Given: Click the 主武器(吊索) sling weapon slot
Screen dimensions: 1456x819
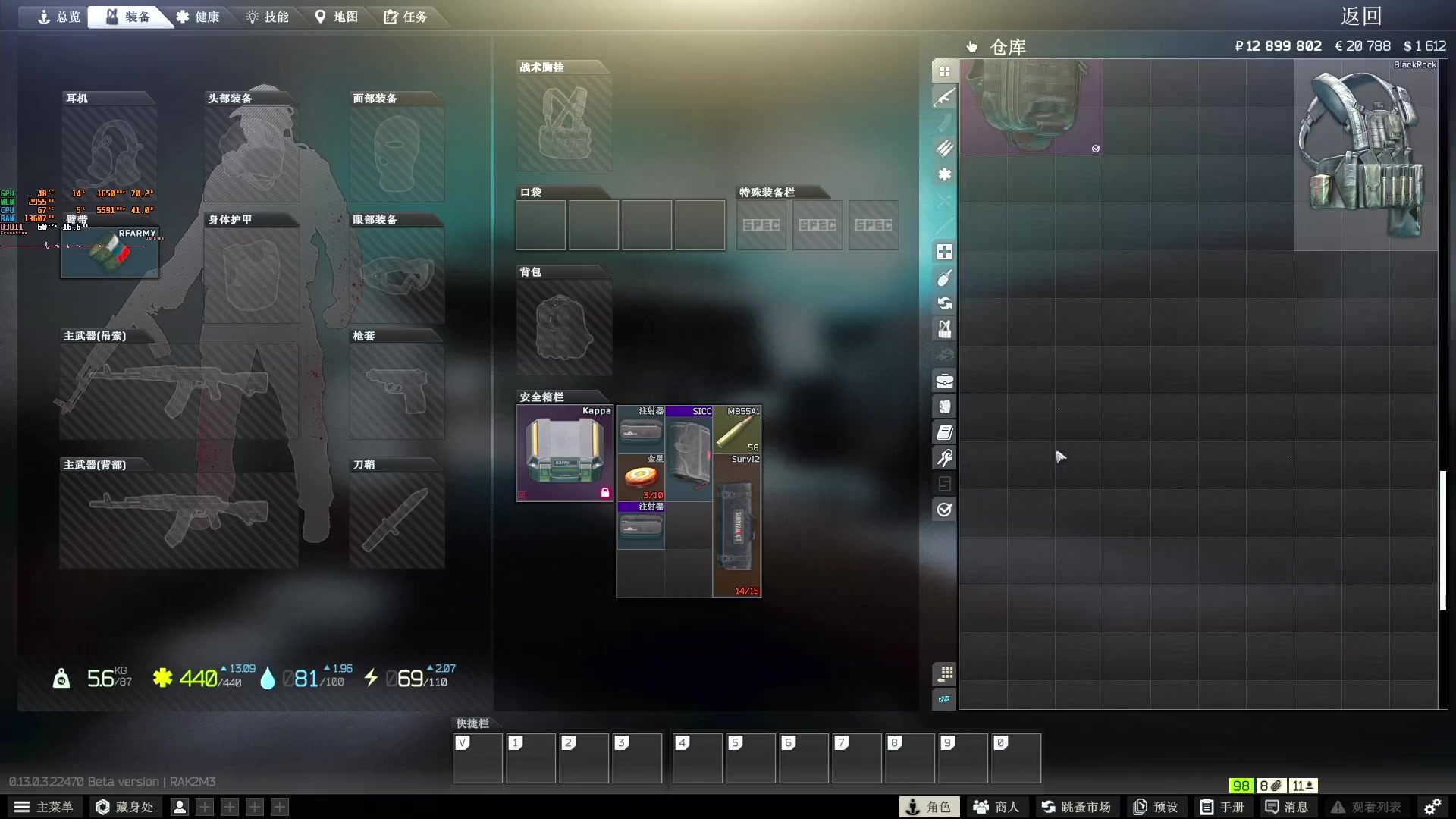Looking at the screenshot, I should coord(179,391).
